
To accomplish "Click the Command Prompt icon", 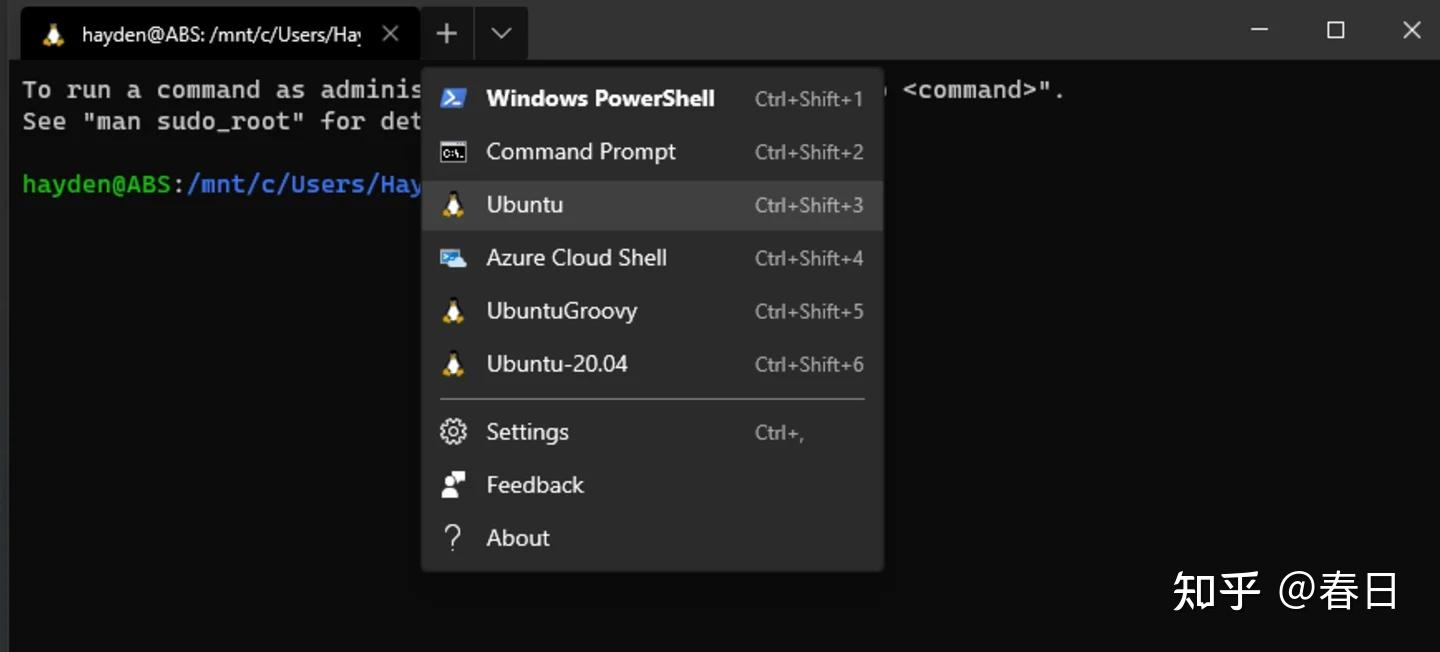I will [453, 151].
